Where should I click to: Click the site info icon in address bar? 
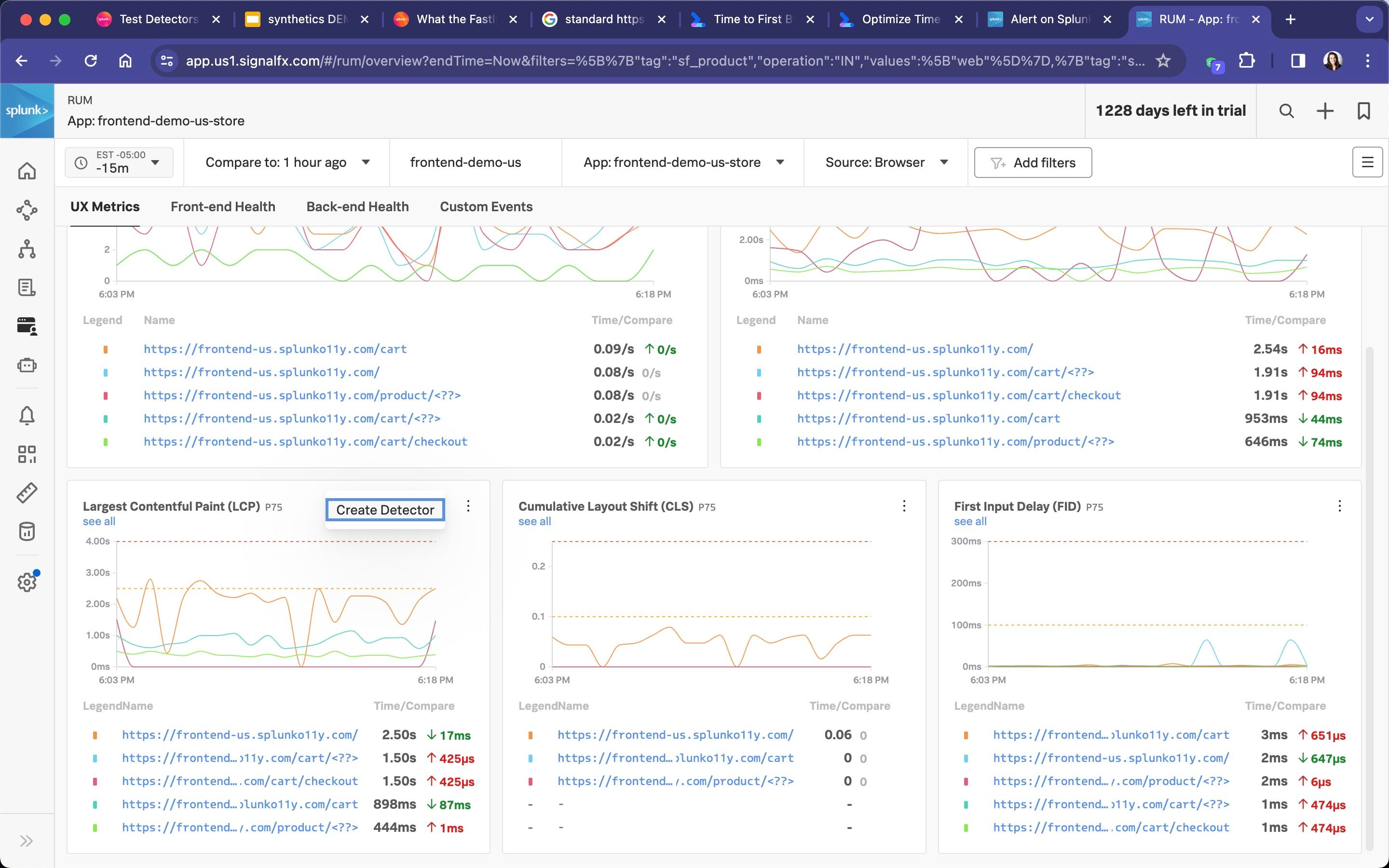pyautogui.click(x=167, y=60)
